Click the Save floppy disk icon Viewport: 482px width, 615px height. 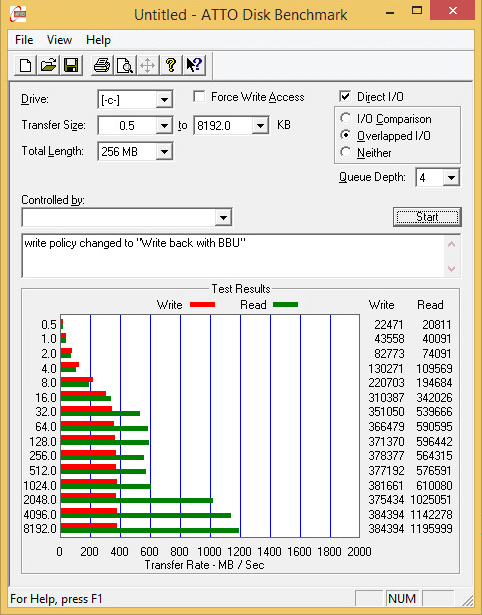(x=71, y=65)
